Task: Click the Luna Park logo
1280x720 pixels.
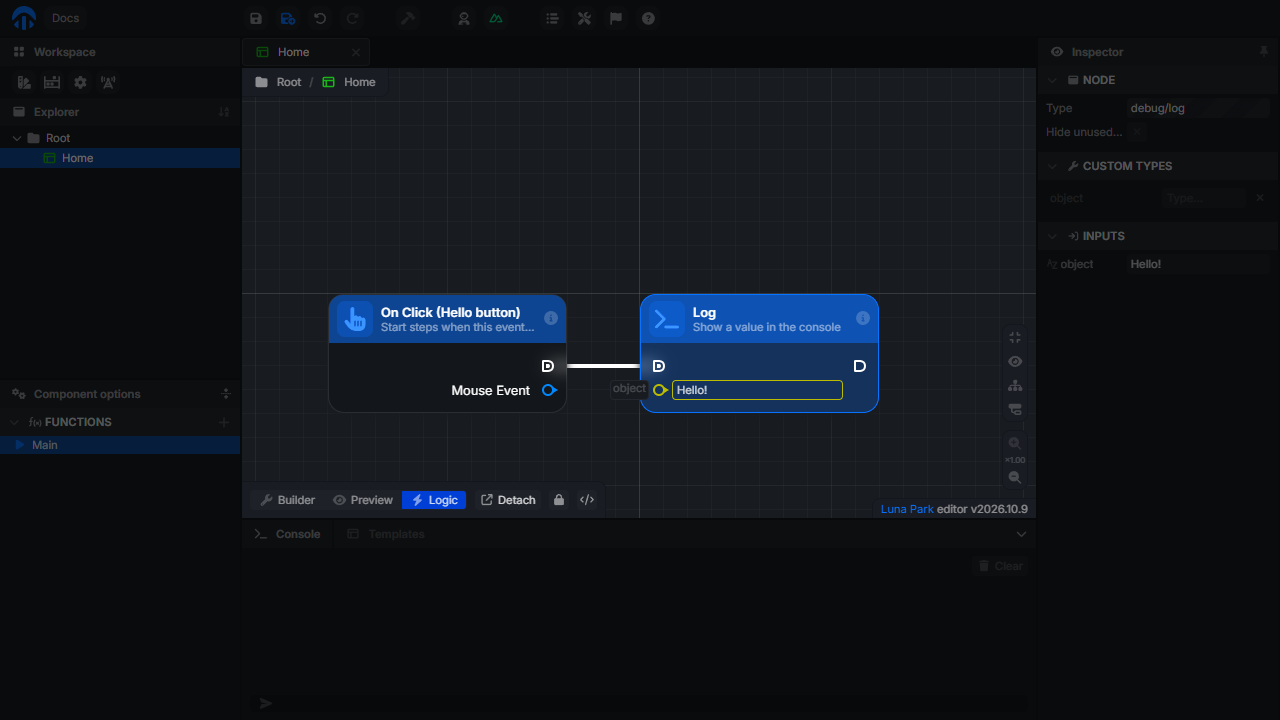Action: [x=24, y=18]
